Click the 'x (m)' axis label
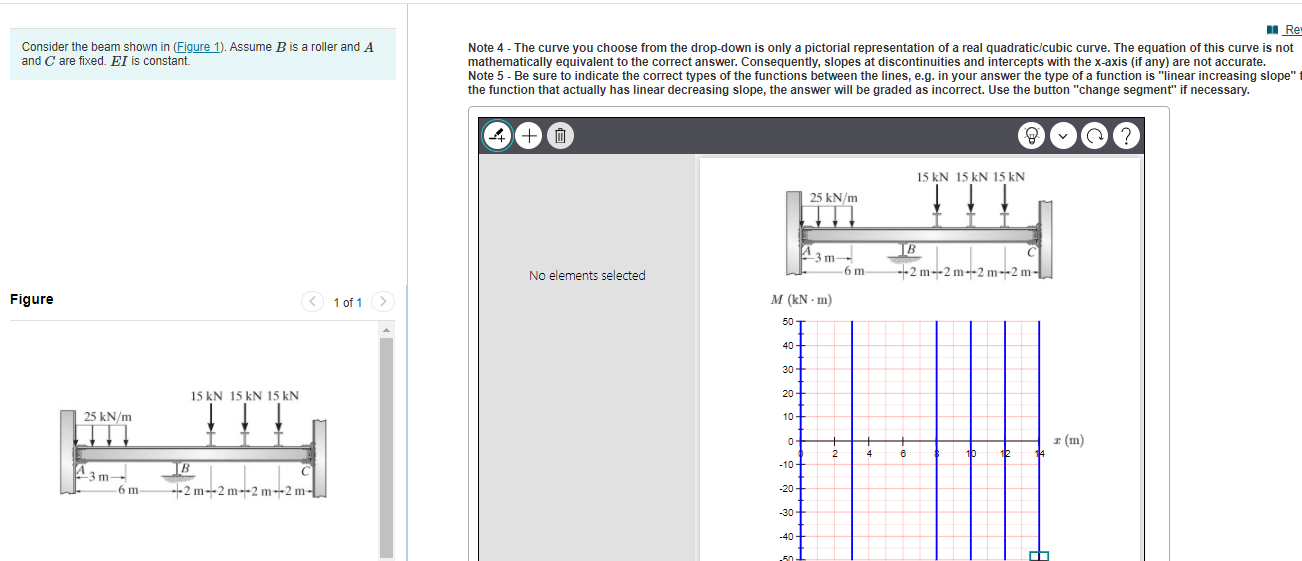 tap(1069, 440)
